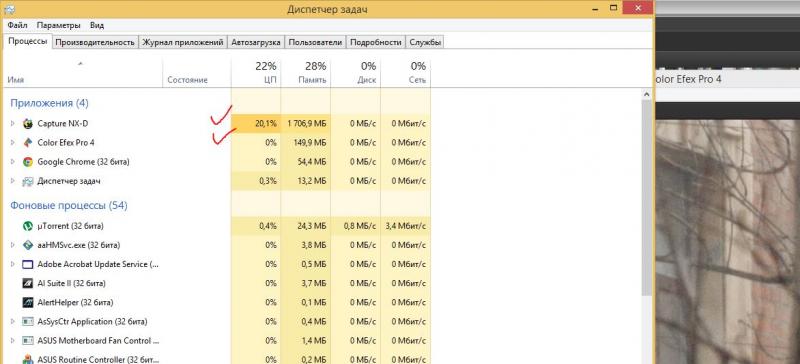Viewport: 800px width, 364px height.
Task: Expand the Google Chrome process group
Action: pyautogui.click(x=13, y=162)
